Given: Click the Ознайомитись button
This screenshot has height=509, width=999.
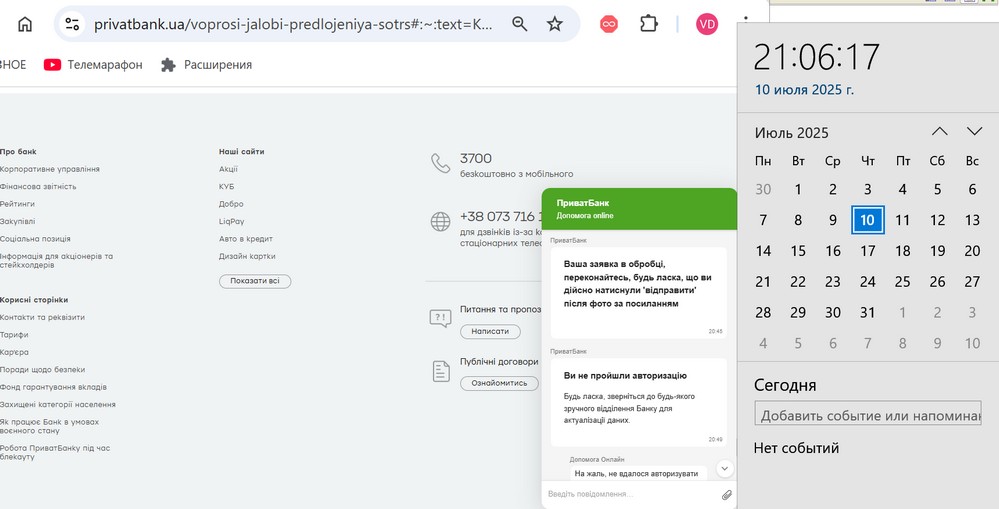Looking at the screenshot, I should (499, 383).
